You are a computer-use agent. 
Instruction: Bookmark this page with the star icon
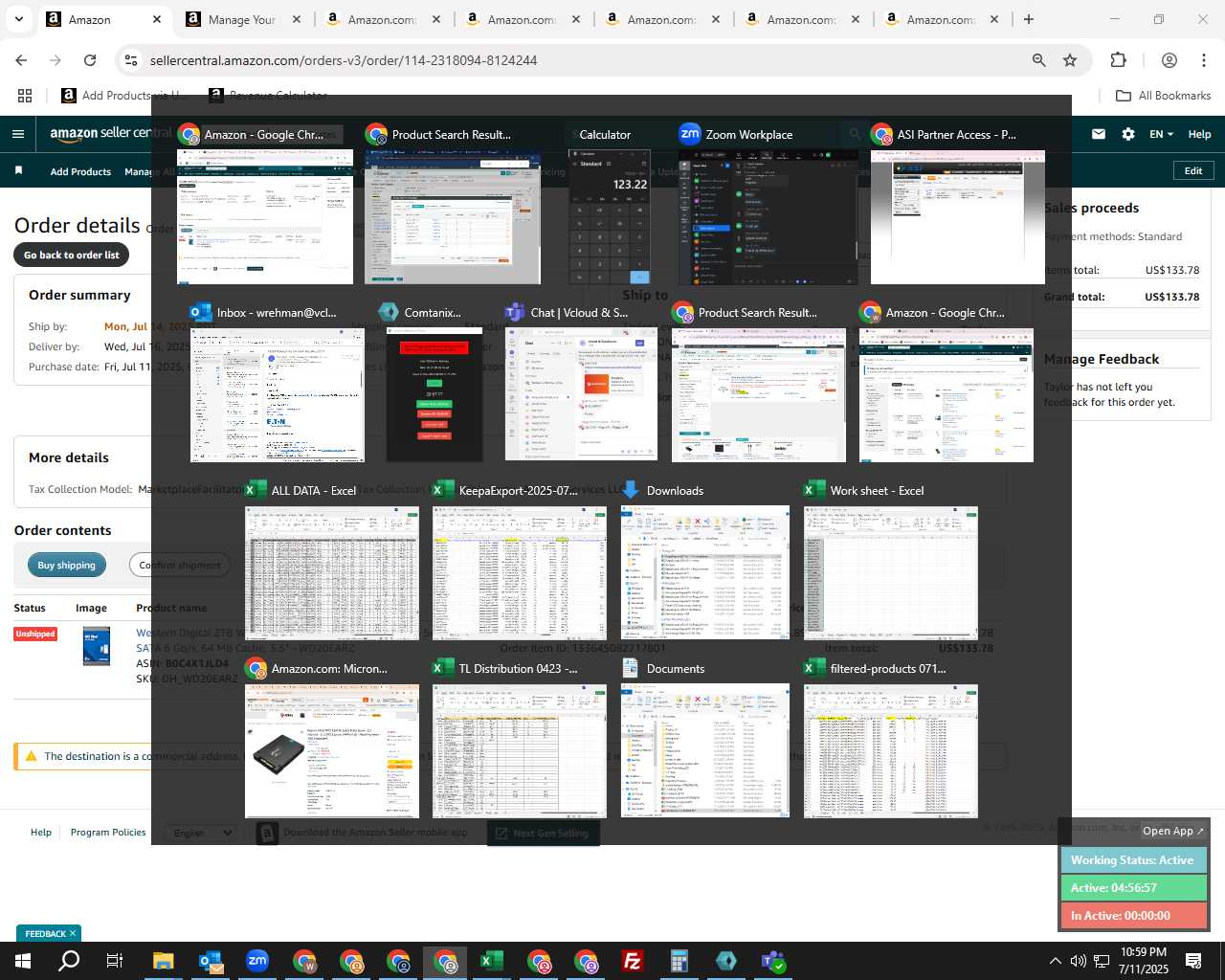[x=1070, y=60]
